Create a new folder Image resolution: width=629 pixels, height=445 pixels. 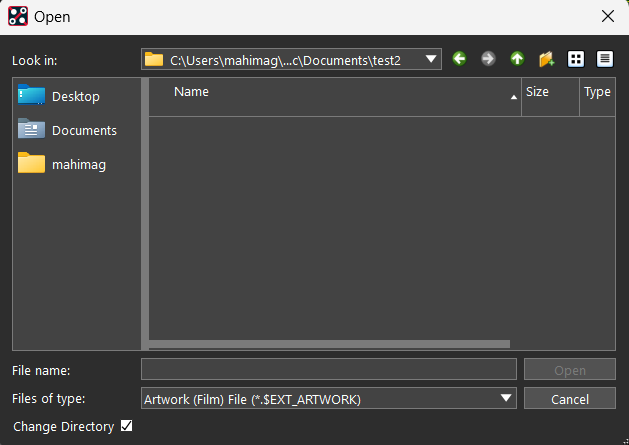[x=546, y=59]
